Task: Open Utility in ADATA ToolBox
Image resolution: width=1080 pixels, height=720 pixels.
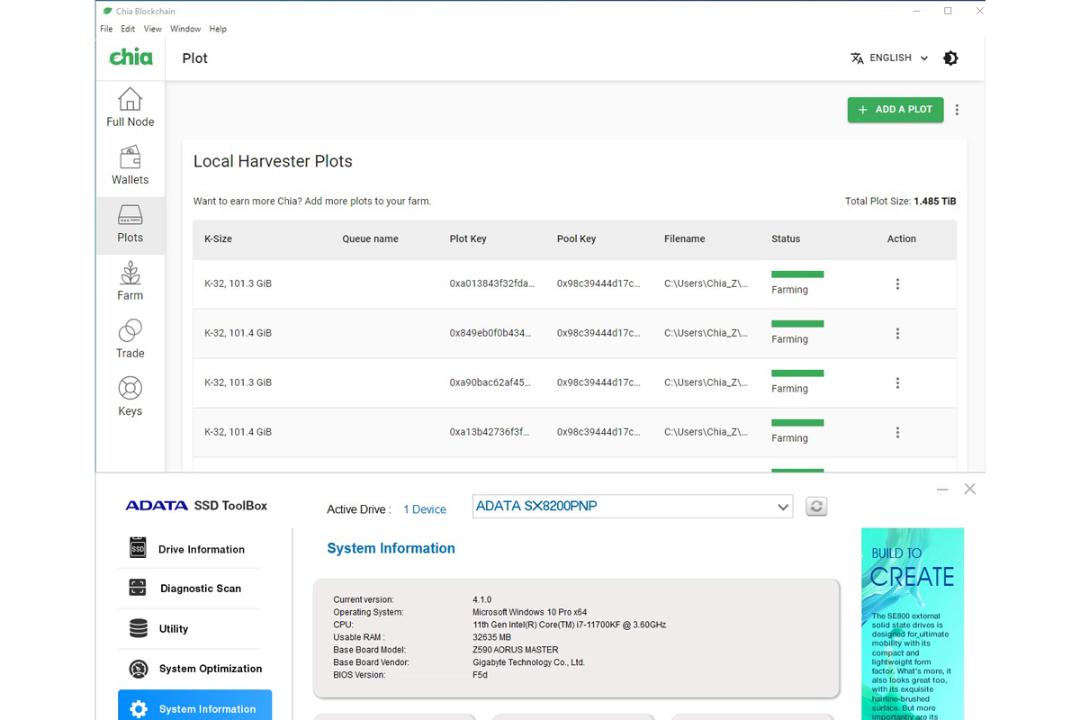Action: [x=189, y=628]
